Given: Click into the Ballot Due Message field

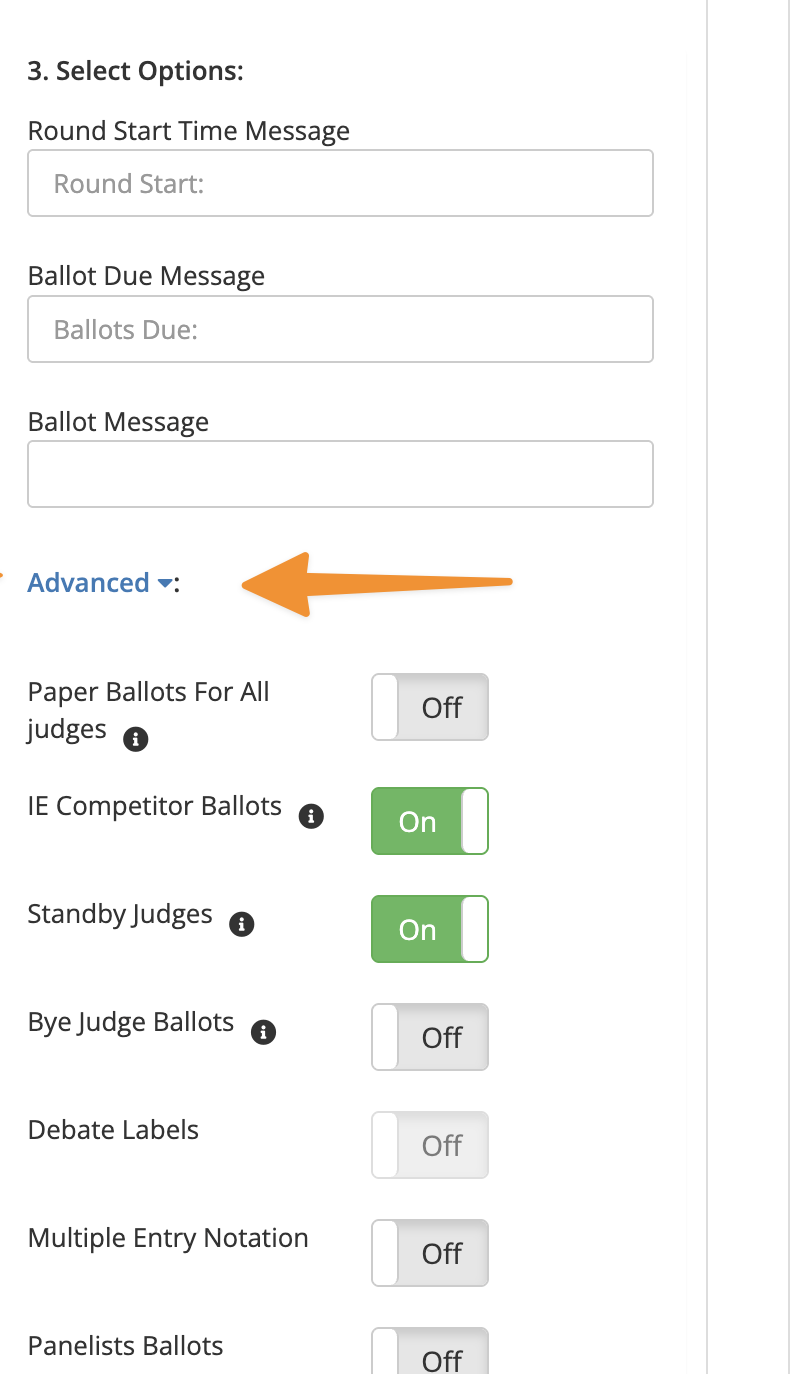Looking at the screenshot, I should [x=340, y=329].
